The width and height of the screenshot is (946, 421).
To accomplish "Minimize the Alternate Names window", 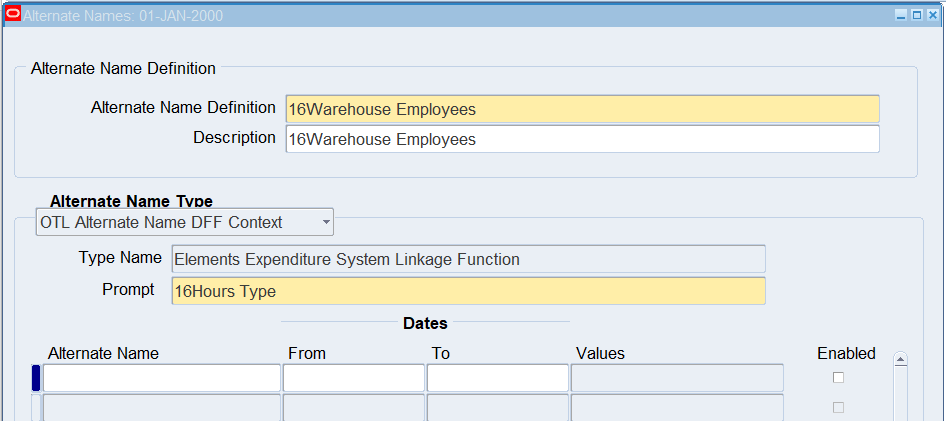I will (901, 15).
